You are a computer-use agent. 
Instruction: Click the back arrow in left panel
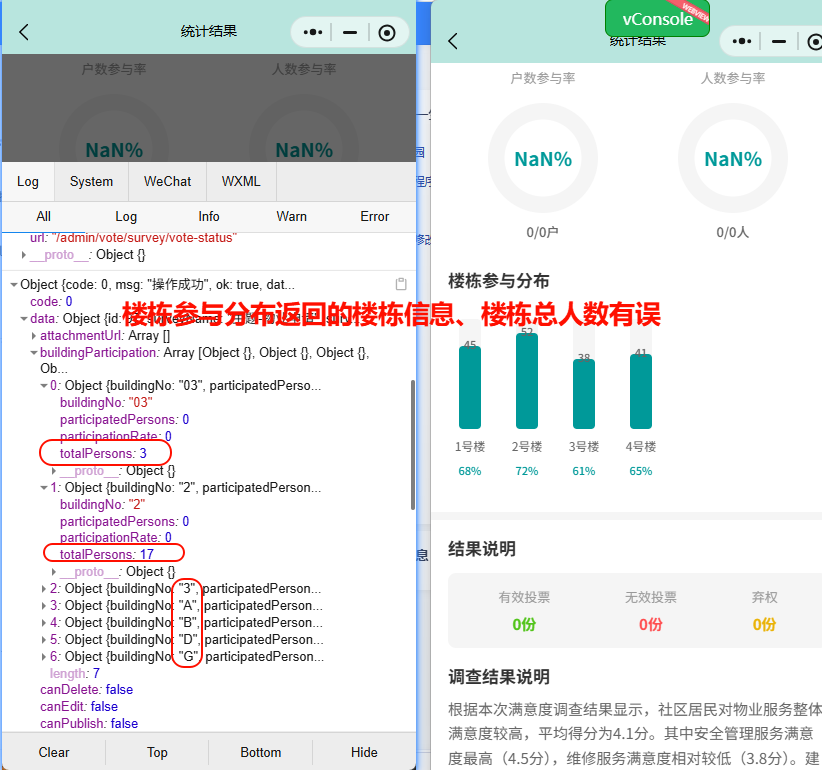pyautogui.click(x=24, y=32)
